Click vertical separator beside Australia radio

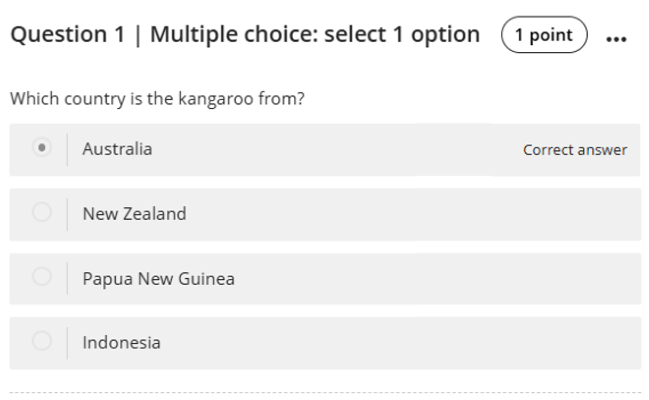tap(67, 149)
